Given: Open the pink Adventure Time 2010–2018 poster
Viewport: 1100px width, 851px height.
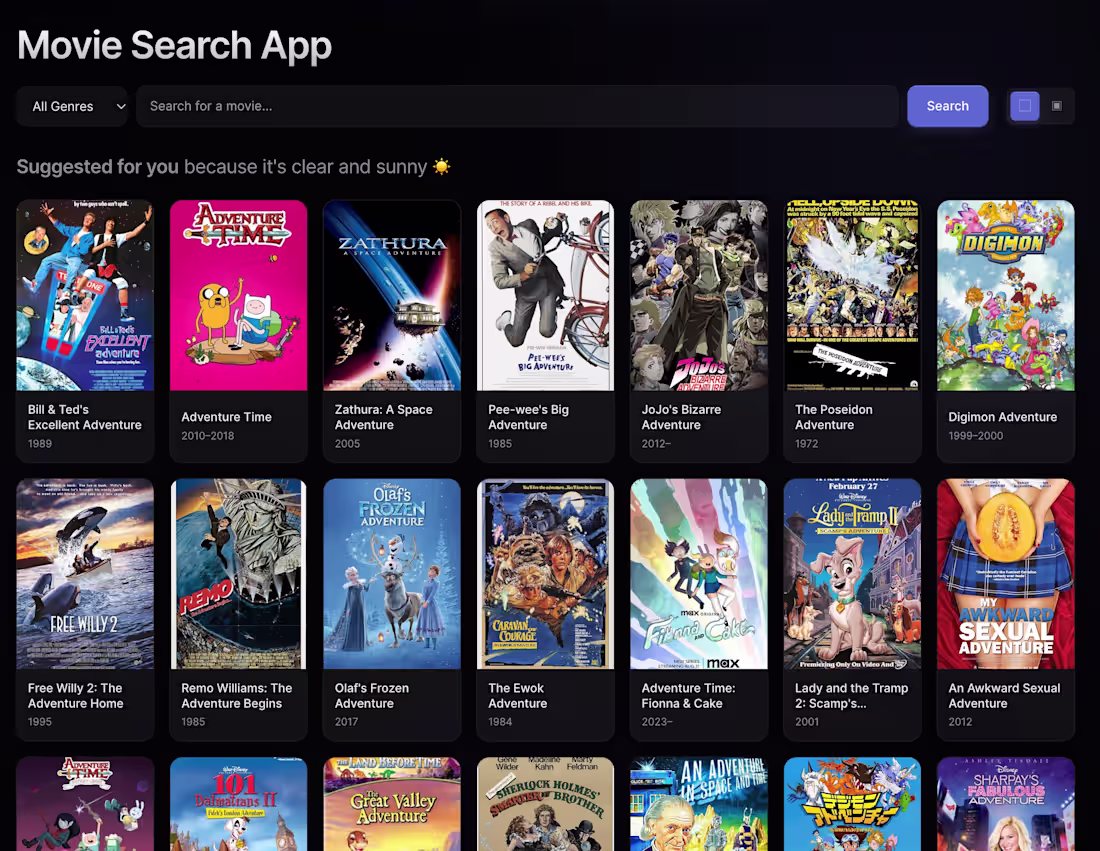Looking at the screenshot, I should (239, 295).
